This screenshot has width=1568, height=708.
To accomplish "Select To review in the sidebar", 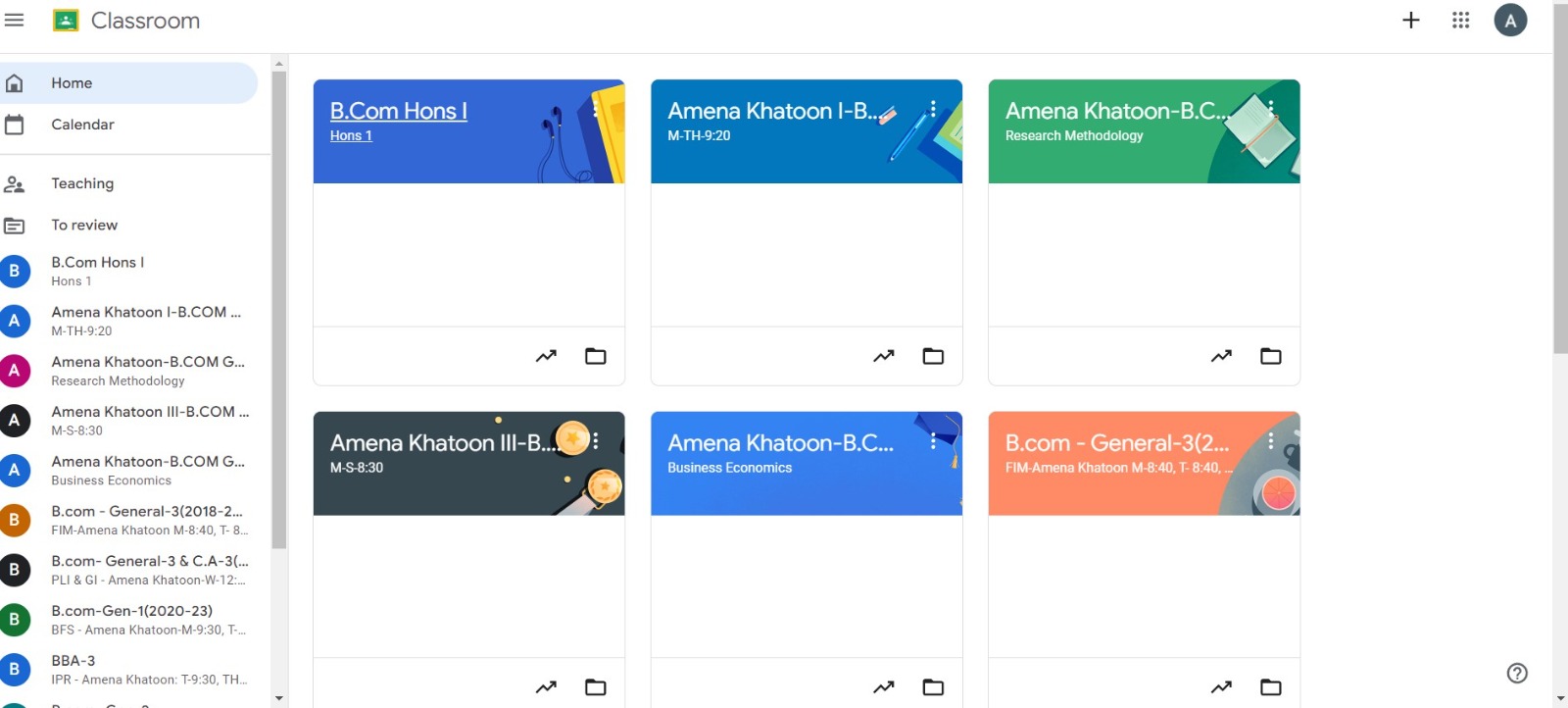I will pos(84,225).
